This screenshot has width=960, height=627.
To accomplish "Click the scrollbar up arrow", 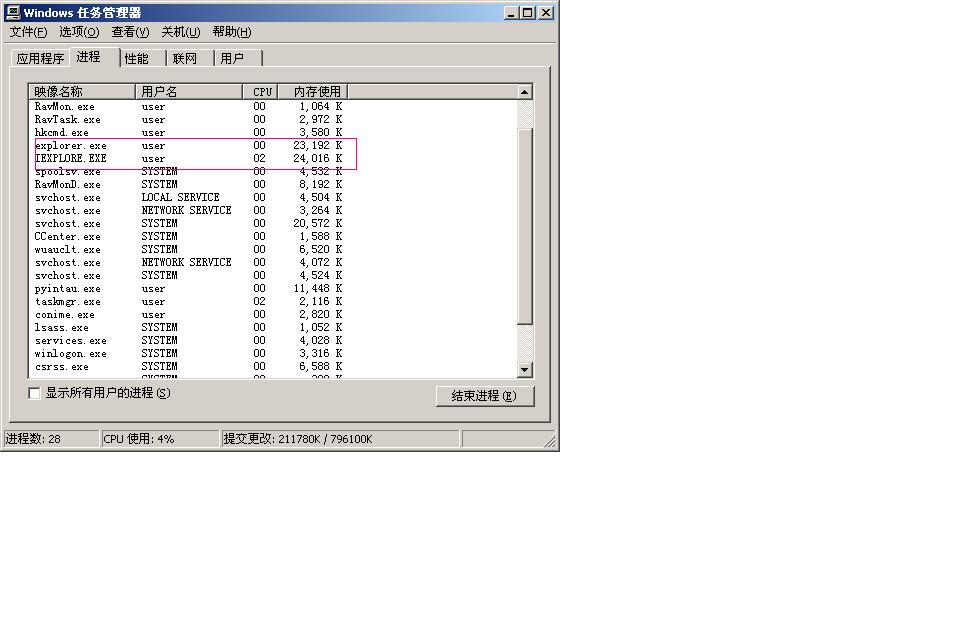I will click(x=525, y=92).
